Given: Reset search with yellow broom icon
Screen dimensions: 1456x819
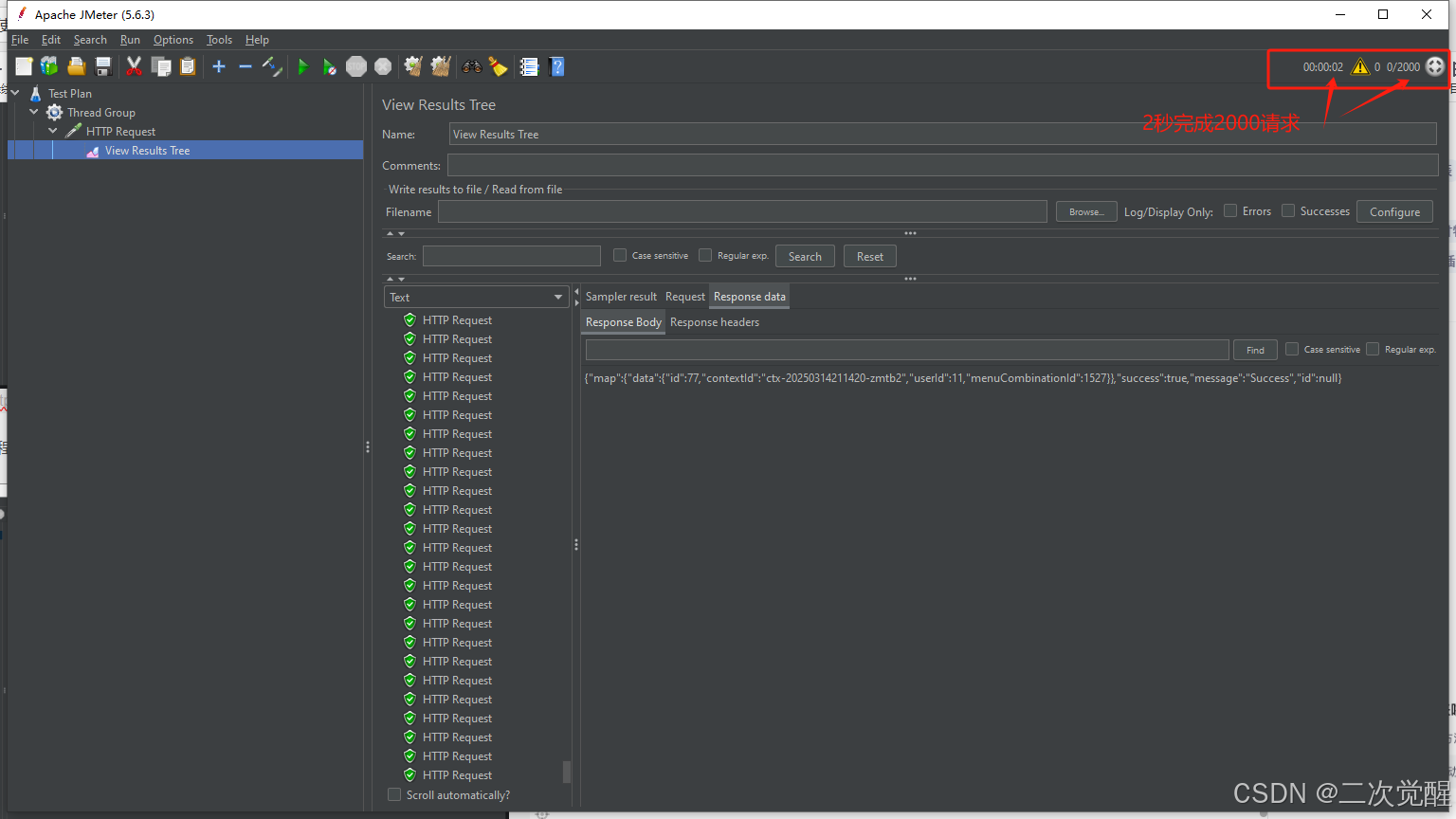Looking at the screenshot, I should (x=498, y=66).
